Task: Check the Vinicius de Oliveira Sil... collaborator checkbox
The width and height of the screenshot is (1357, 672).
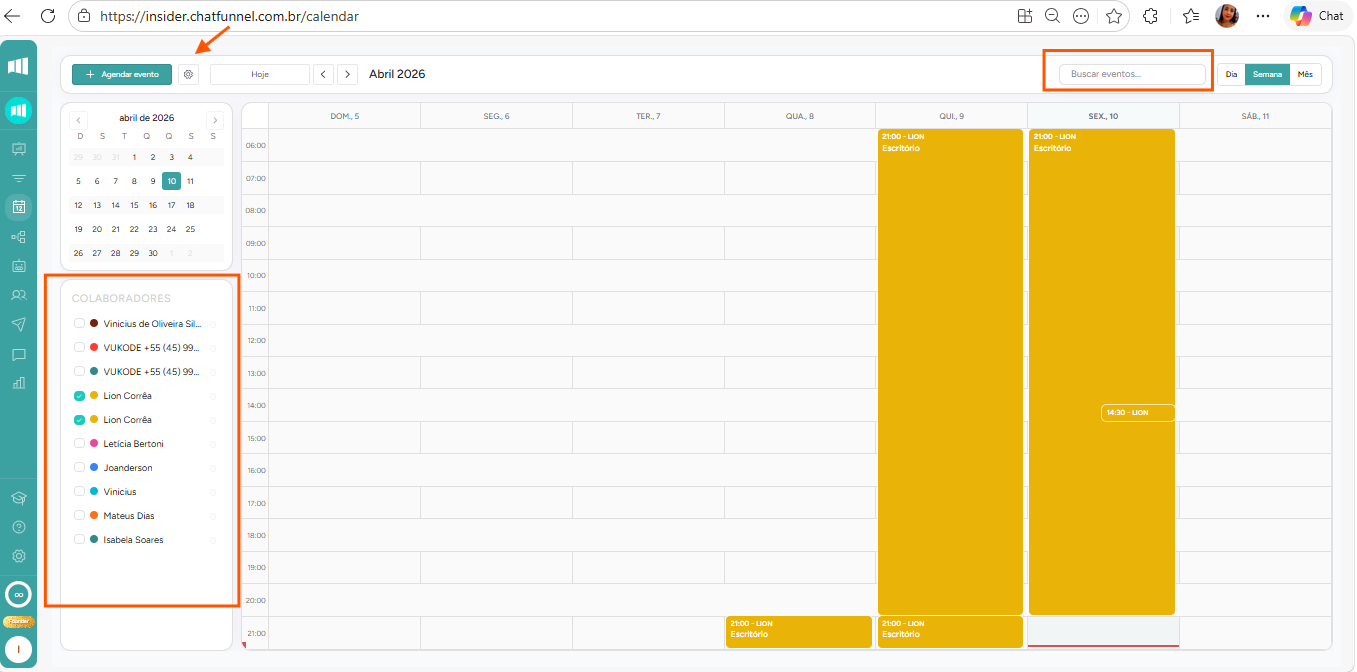Action: coord(79,324)
